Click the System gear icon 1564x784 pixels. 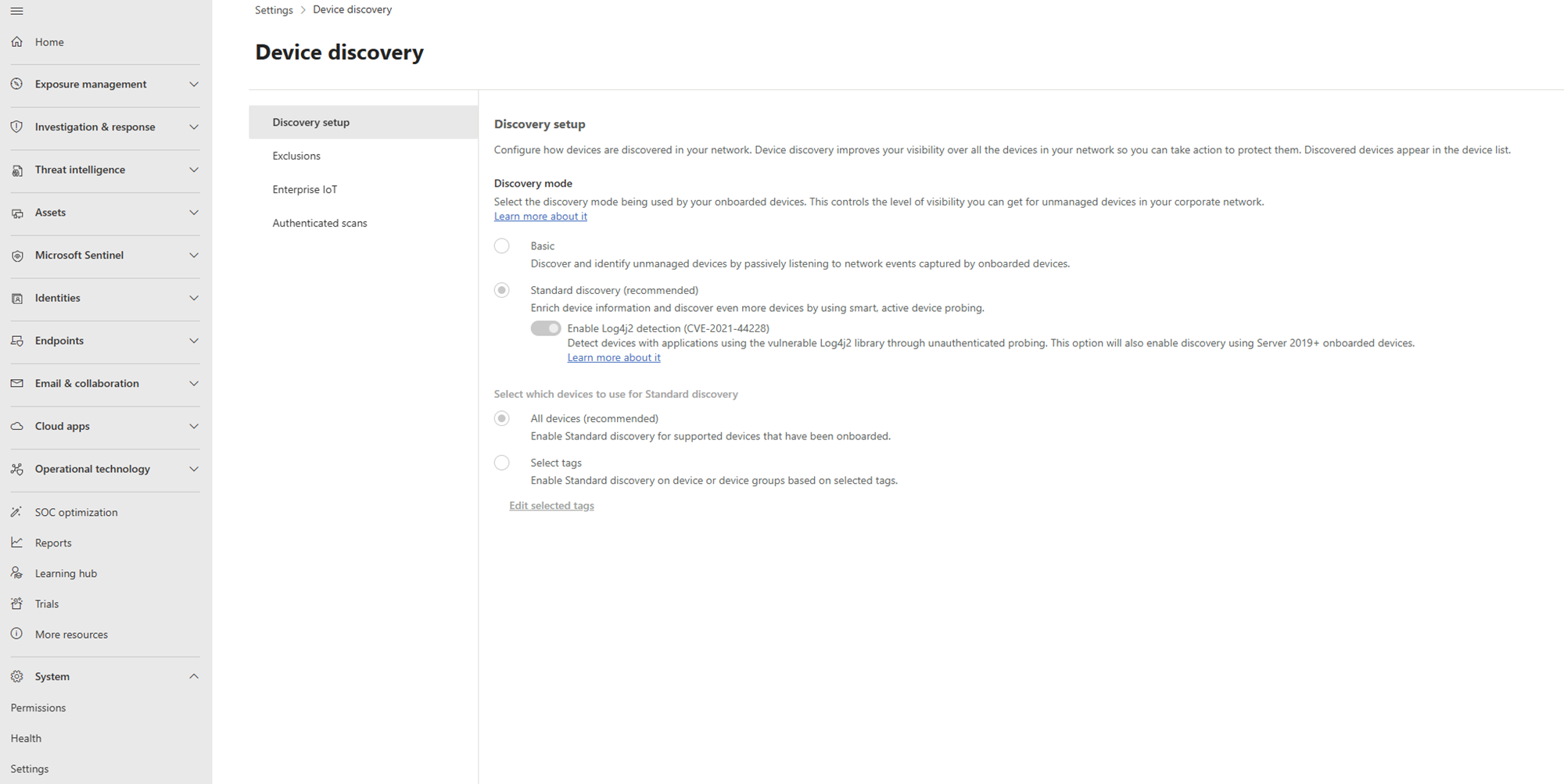[x=17, y=677]
